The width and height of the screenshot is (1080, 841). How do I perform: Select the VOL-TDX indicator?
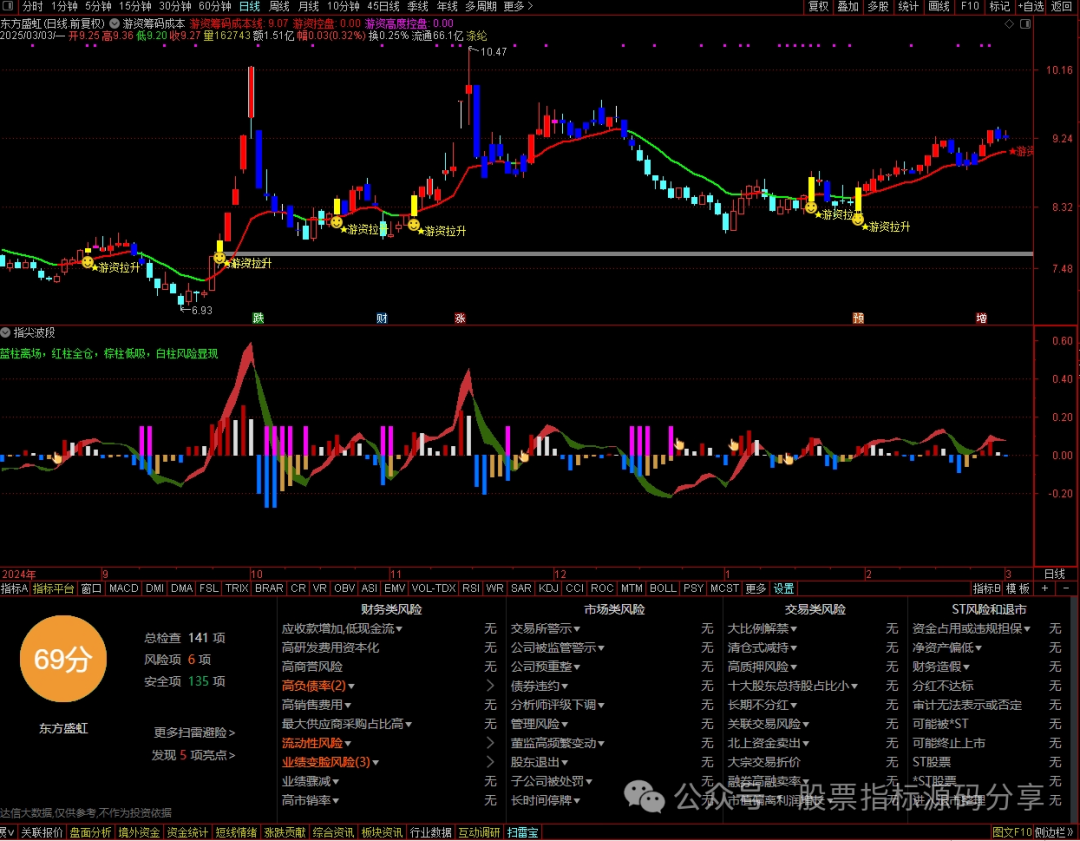tap(433, 588)
